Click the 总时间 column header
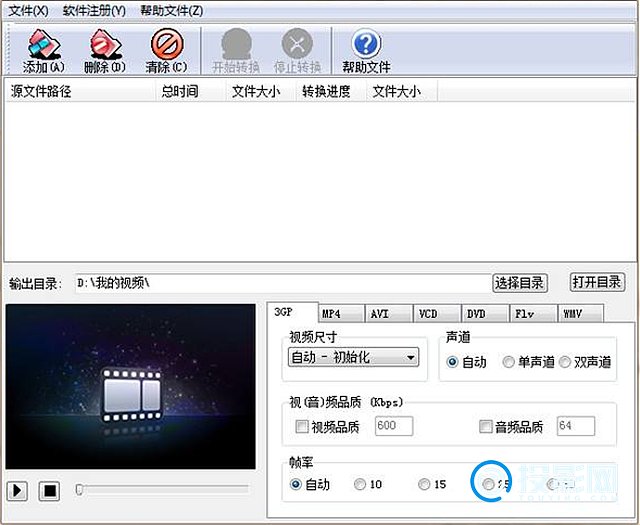Screen dimensions: 640x525 pyautogui.click(x=191, y=91)
